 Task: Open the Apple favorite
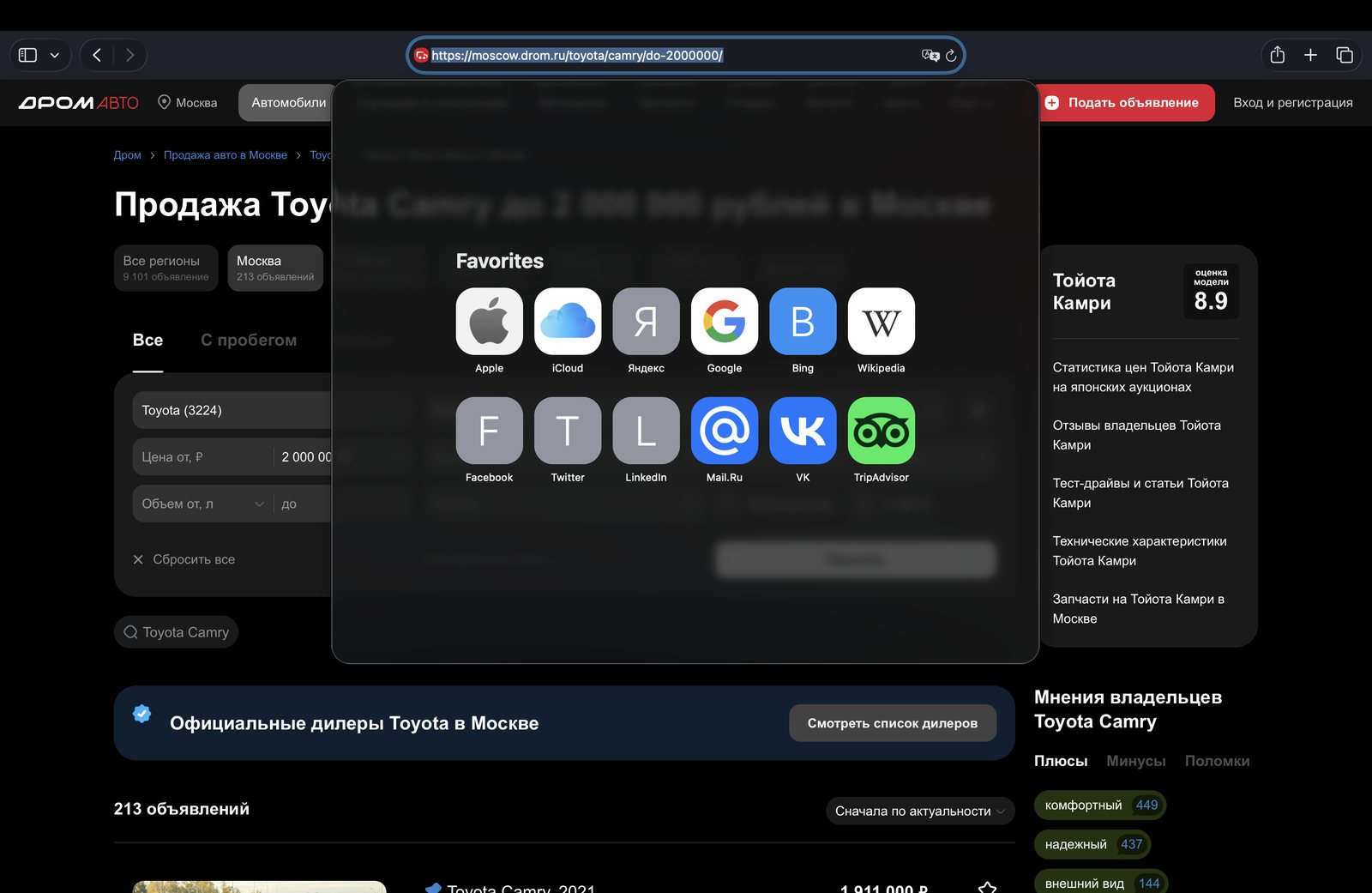tap(489, 321)
